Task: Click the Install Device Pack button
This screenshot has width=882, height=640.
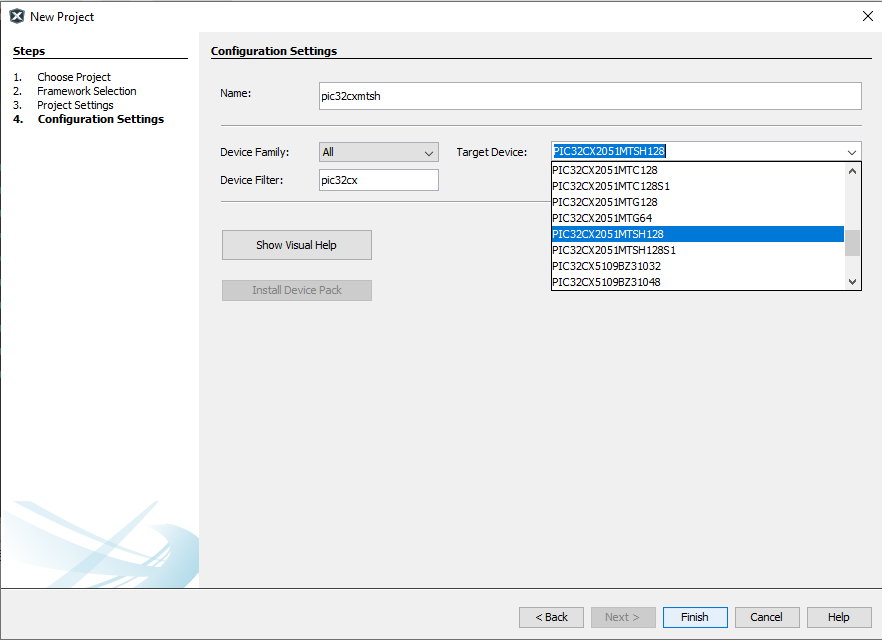Action: coord(296,290)
